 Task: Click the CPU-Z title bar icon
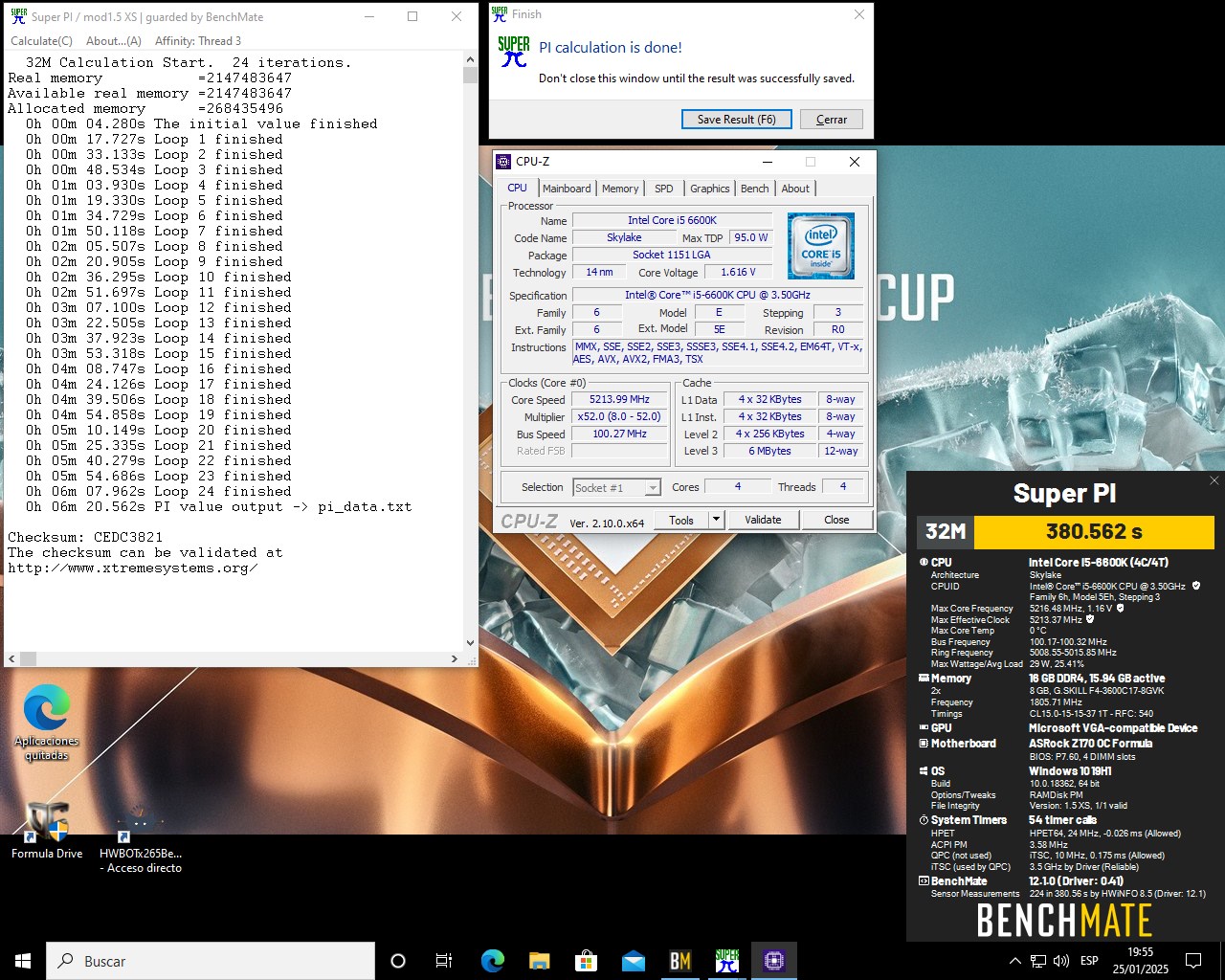click(x=503, y=162)
